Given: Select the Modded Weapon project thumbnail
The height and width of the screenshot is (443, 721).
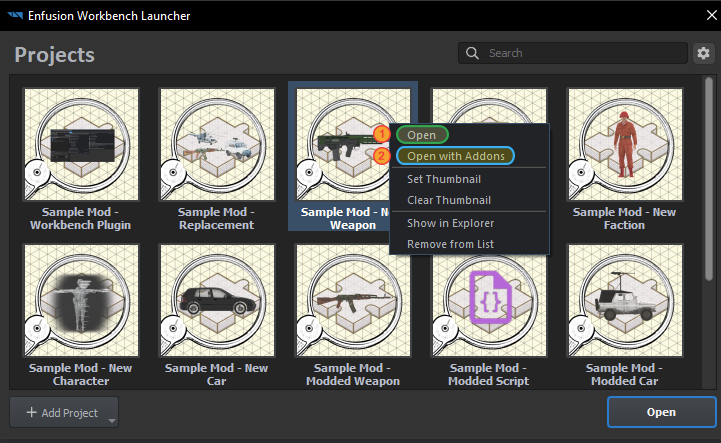Looking at the screenshot, I should (353, 300).
